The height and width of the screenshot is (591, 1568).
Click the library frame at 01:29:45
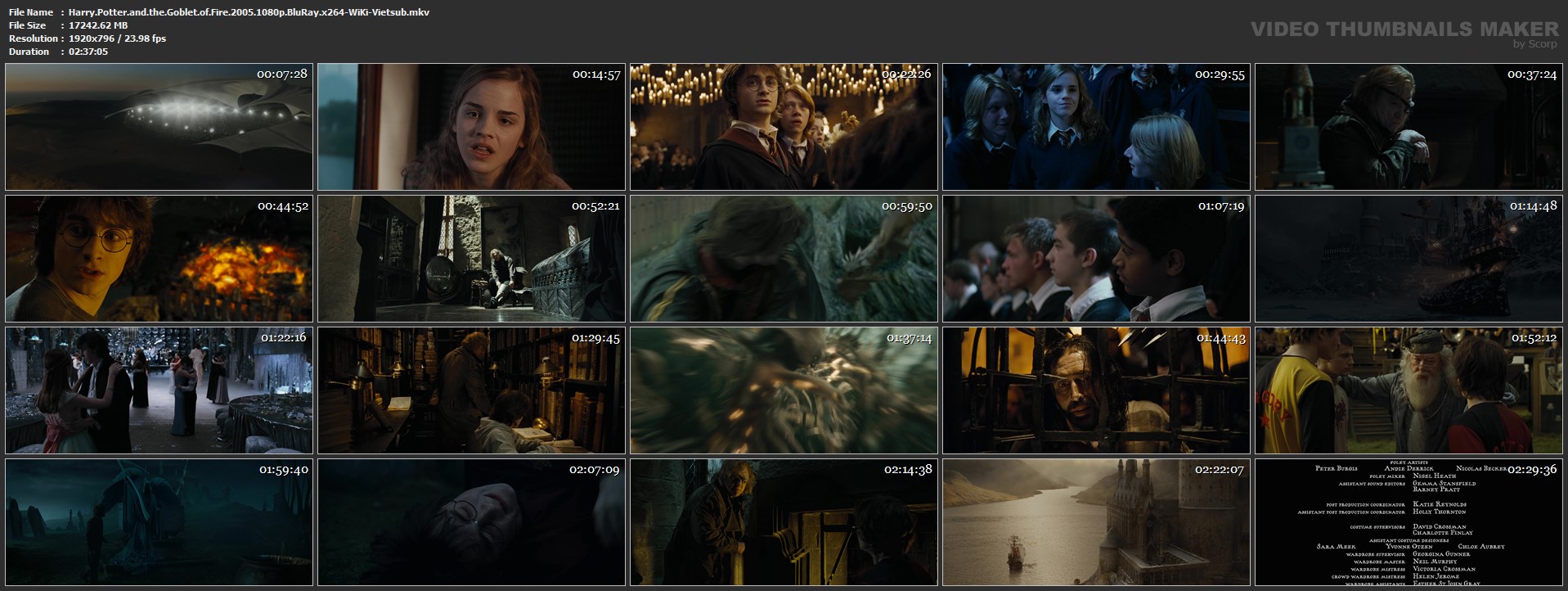[471, 390]
